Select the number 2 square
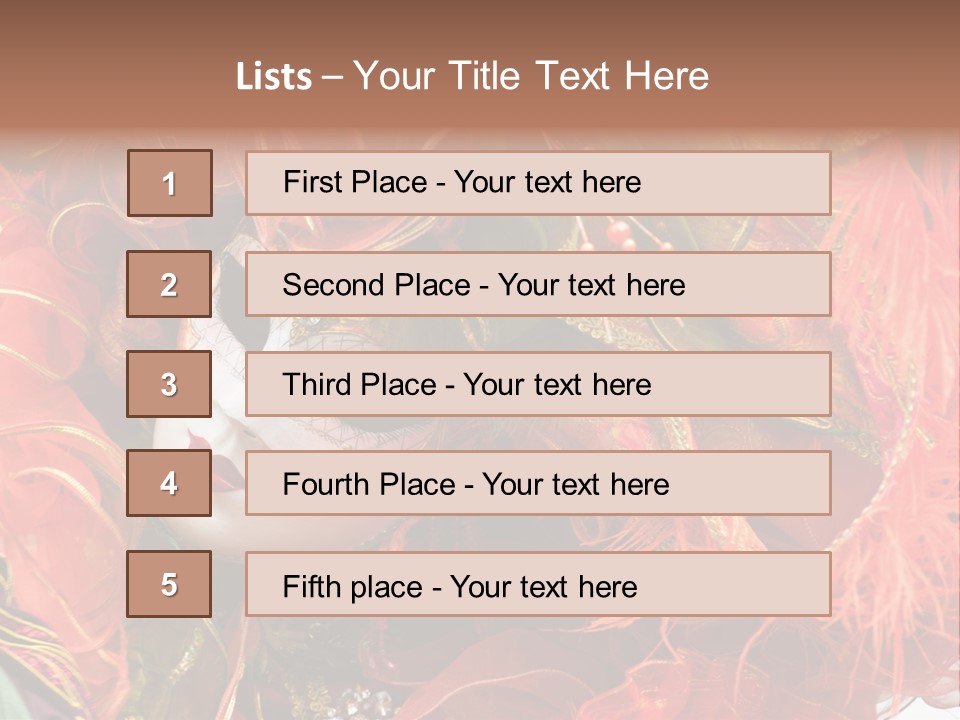 click(x=169, y=284)
